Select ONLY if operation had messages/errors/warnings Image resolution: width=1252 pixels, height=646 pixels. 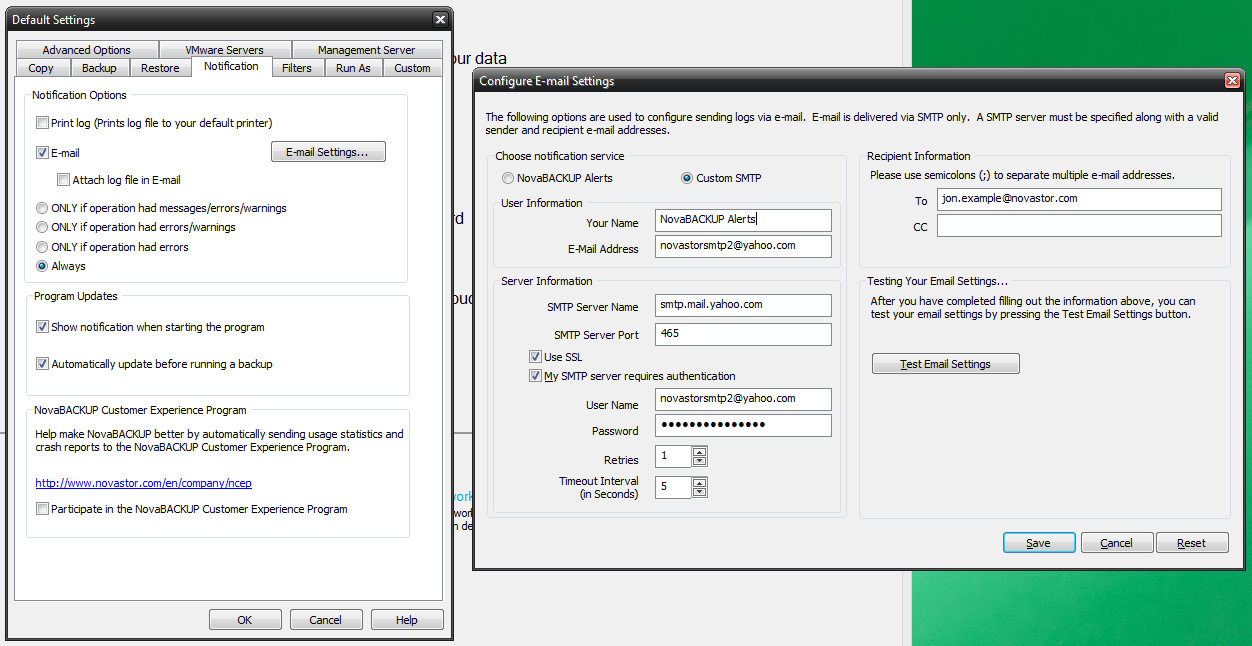pos(42,208)
